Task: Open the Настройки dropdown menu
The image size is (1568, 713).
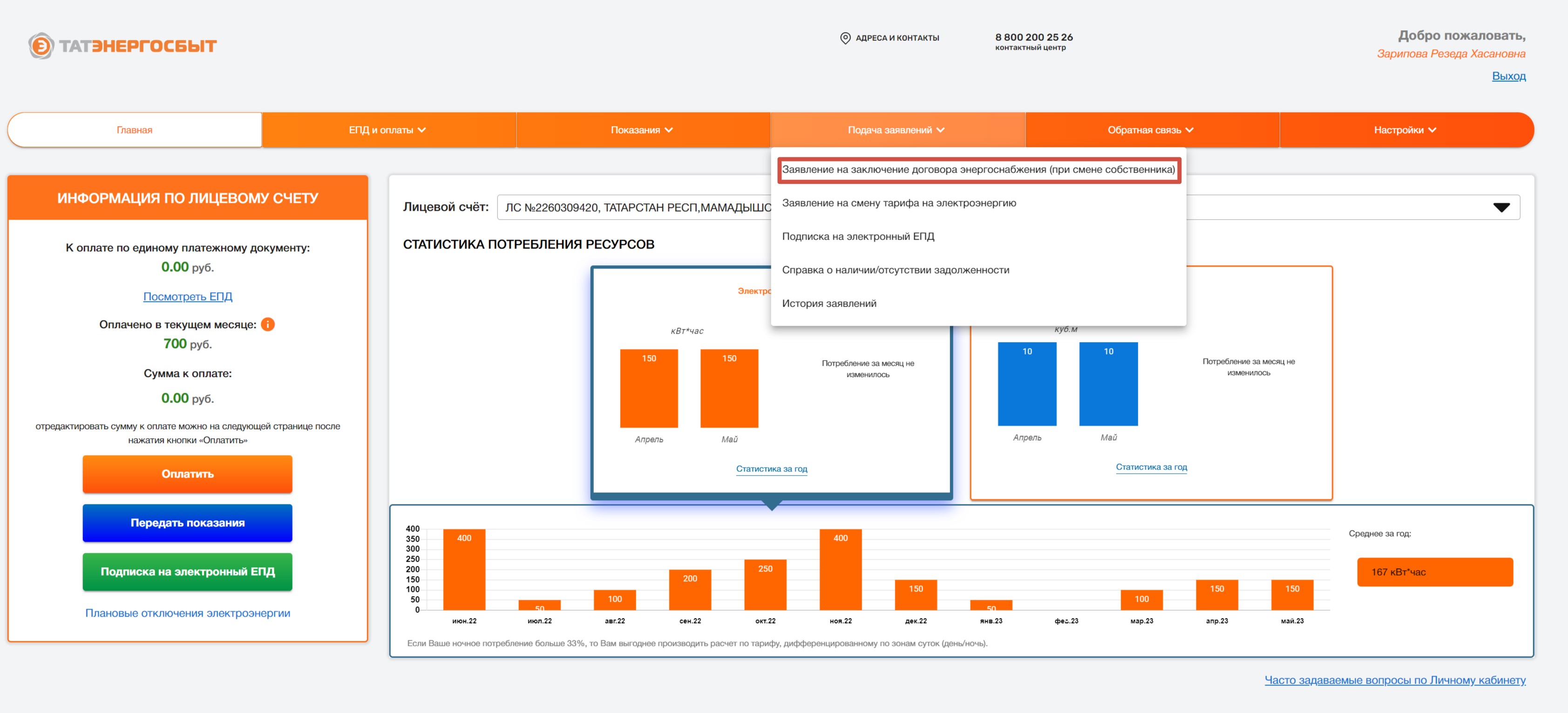Action: (x=1406, y=130)
